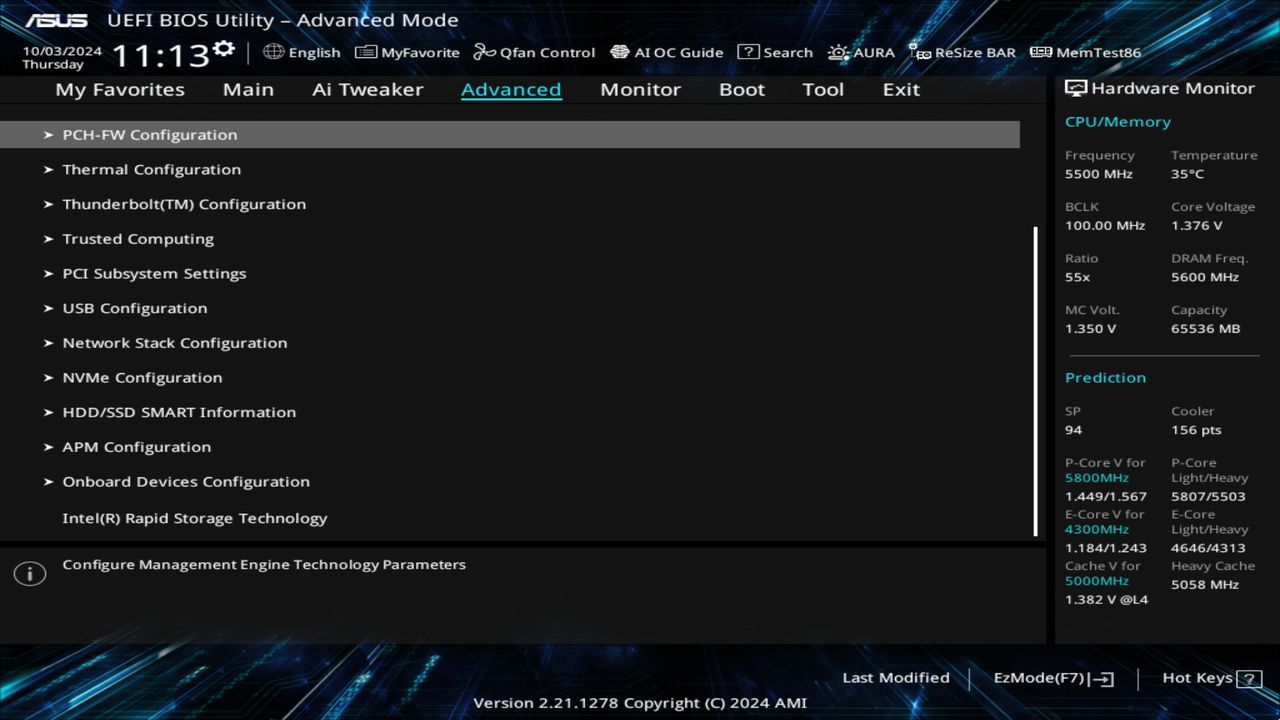
Task: Open the AI OC Guide
Action: click(x=667, y=52)
